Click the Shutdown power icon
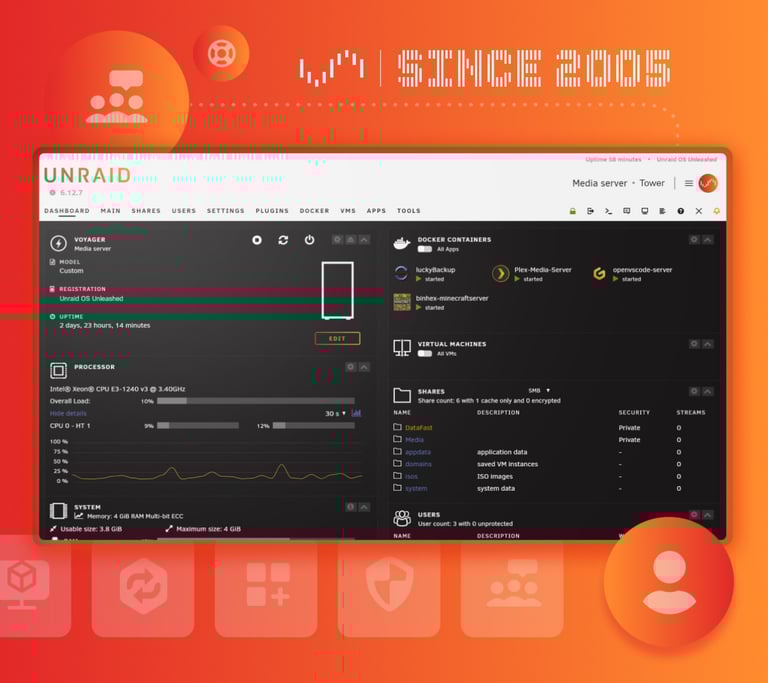The width and height of the screenshot is (768, 683). [310, 240]
